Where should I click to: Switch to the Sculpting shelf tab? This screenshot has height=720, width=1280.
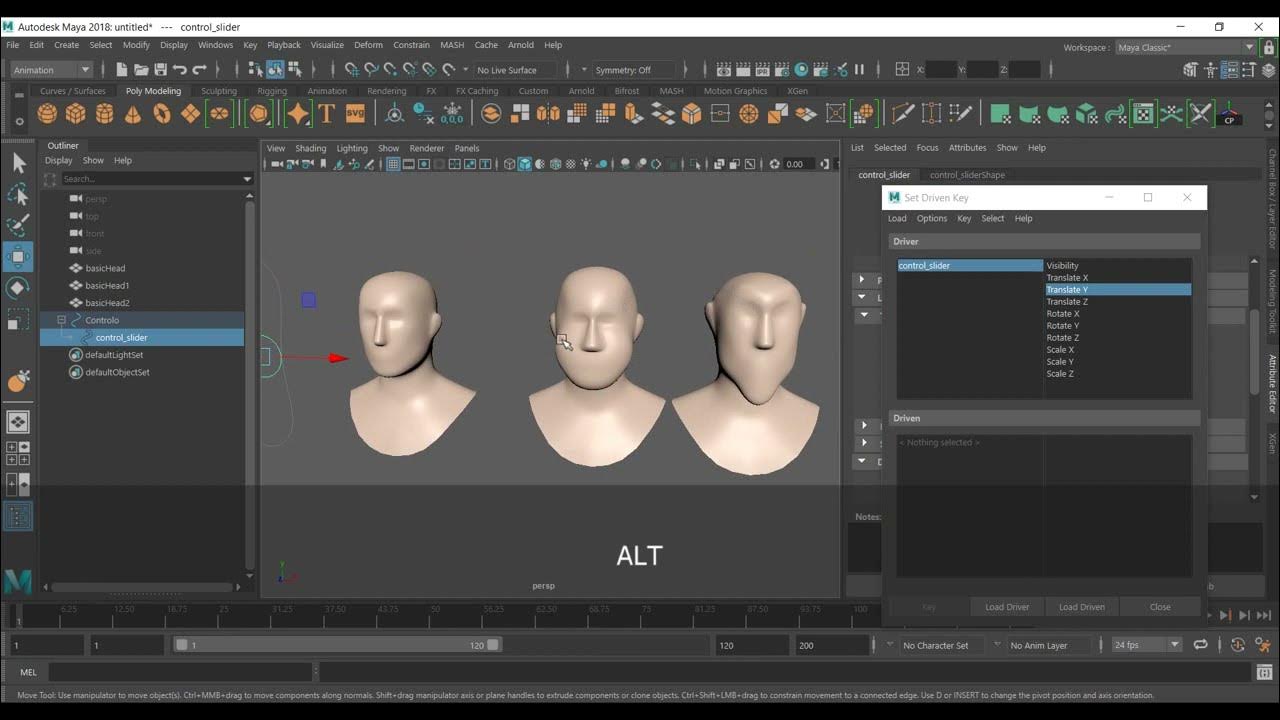pyautogui.click(x=219, y=91)
